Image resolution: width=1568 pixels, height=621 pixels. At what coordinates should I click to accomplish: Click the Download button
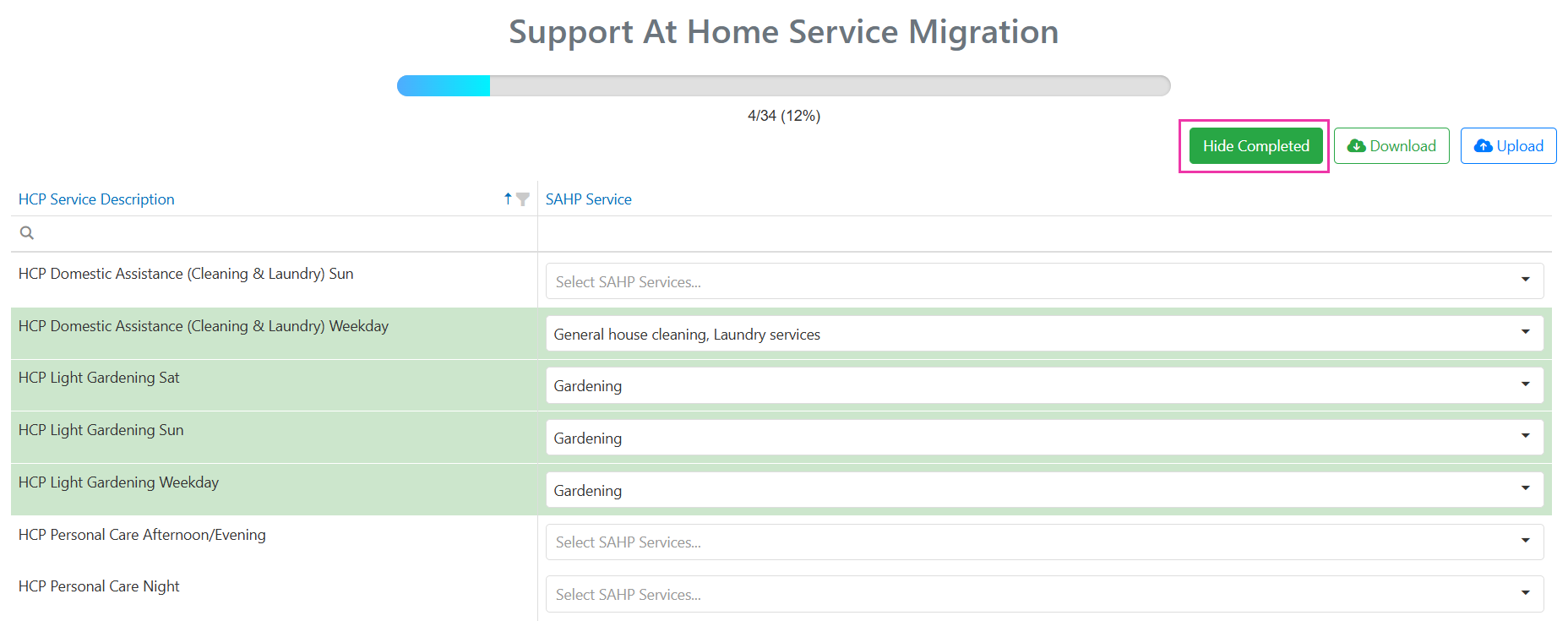click(x=1391, y=146)
